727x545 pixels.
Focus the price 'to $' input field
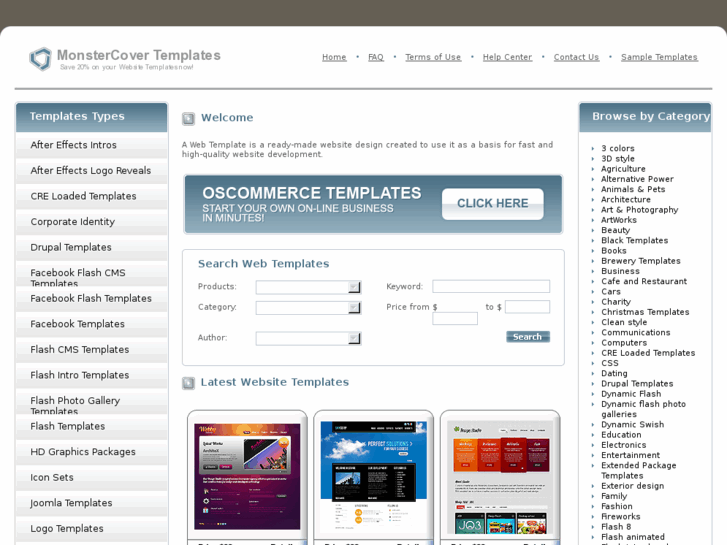(x=527, y=307)
